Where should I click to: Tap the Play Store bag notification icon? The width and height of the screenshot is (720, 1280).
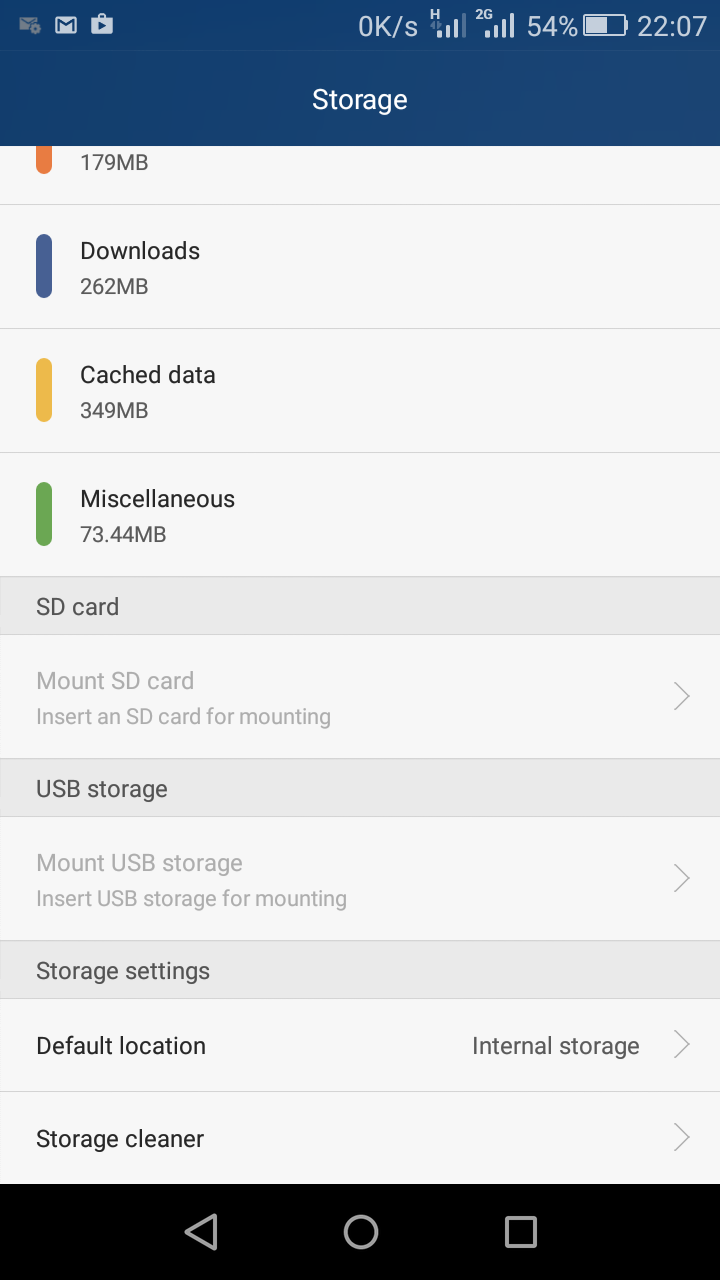[x=102, y=24]
